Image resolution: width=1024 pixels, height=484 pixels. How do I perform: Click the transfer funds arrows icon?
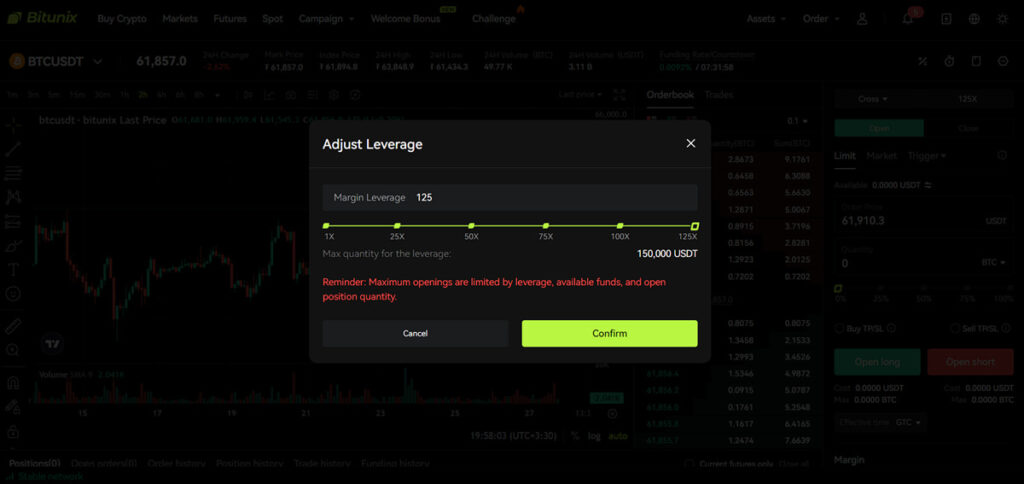[927, 186]
